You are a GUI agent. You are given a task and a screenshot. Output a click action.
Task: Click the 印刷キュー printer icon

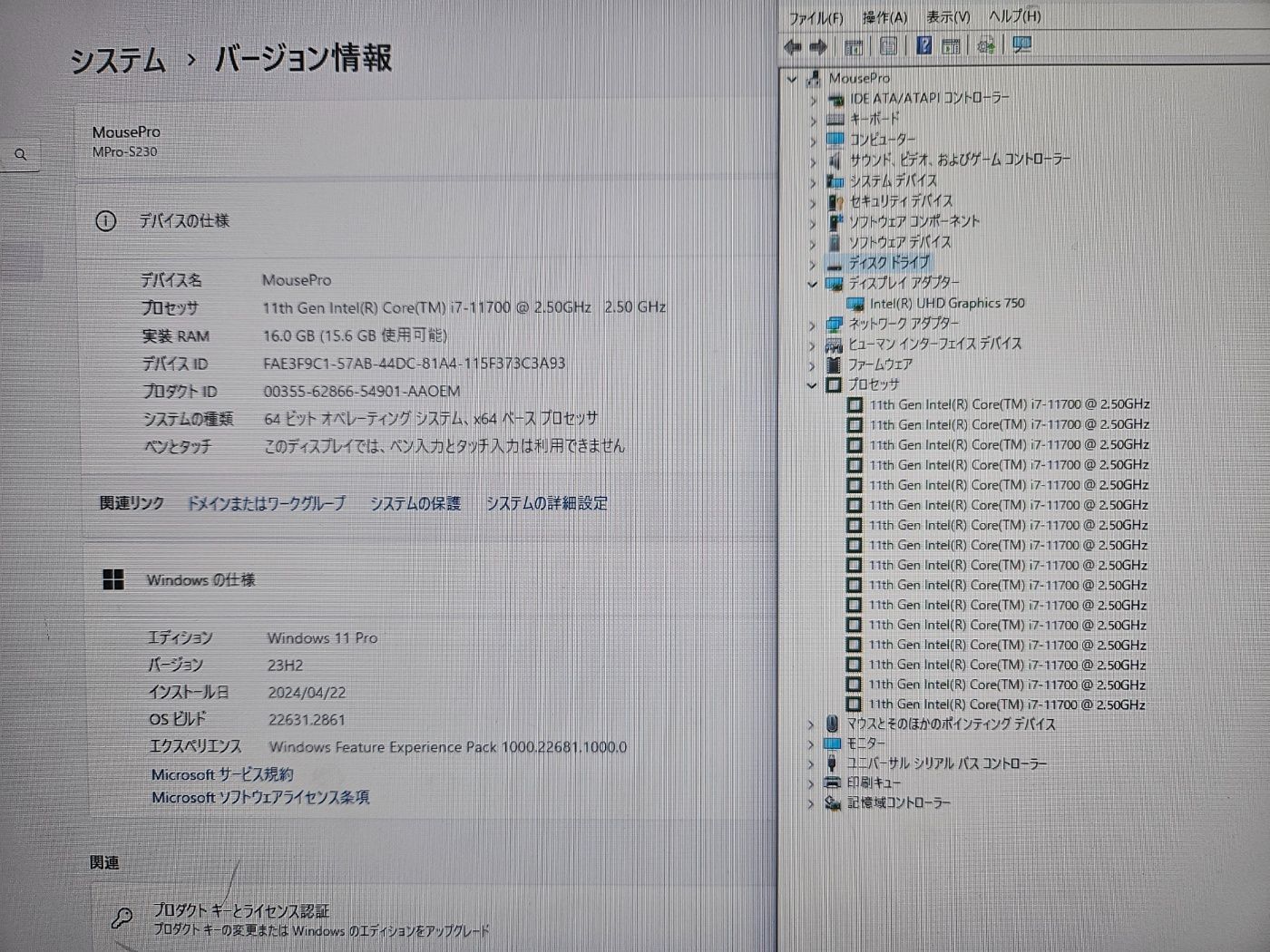[832, 782]
